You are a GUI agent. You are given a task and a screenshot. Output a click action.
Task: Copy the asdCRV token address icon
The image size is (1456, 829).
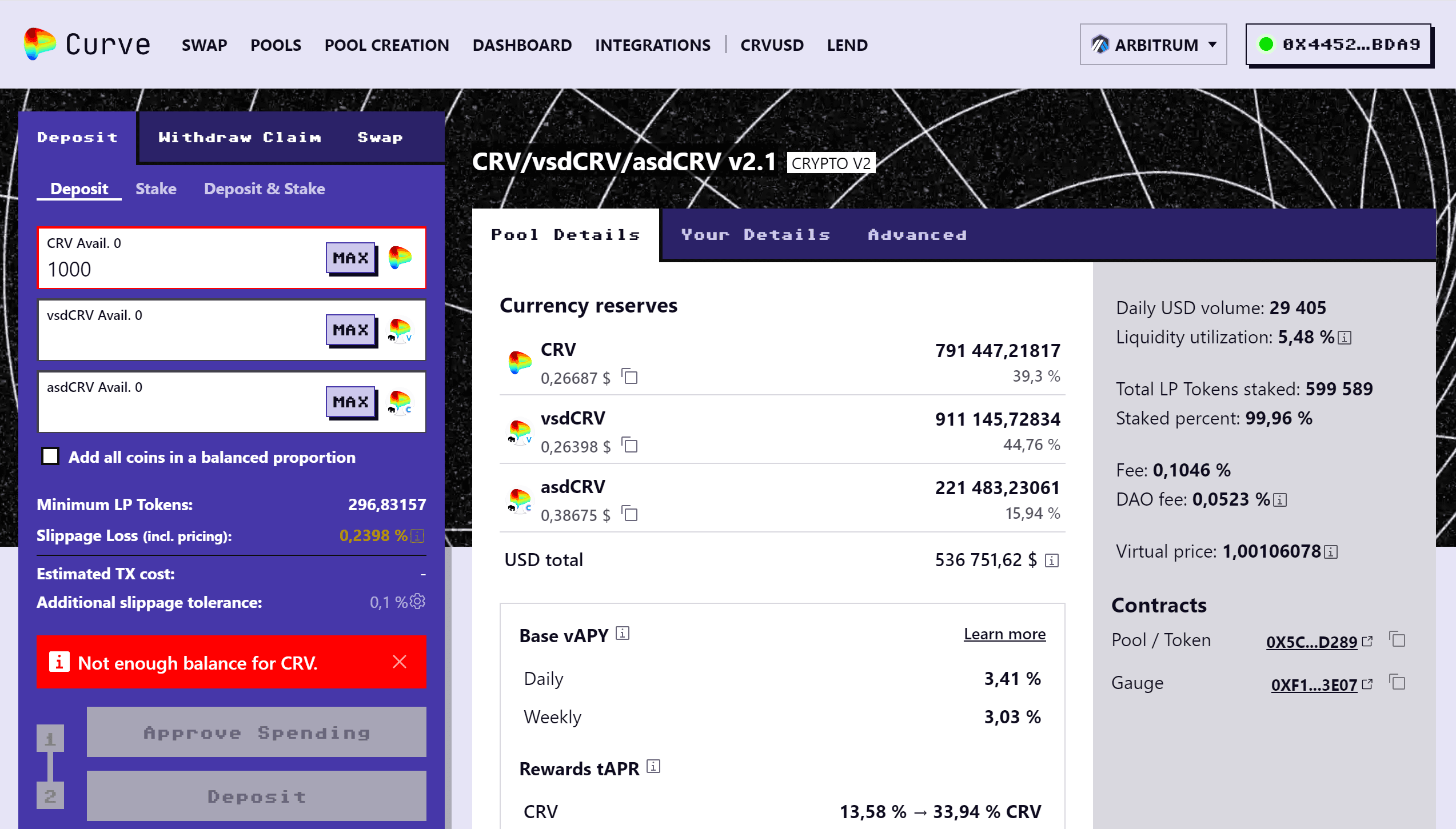pyautogui.click(x=630, y=514)
